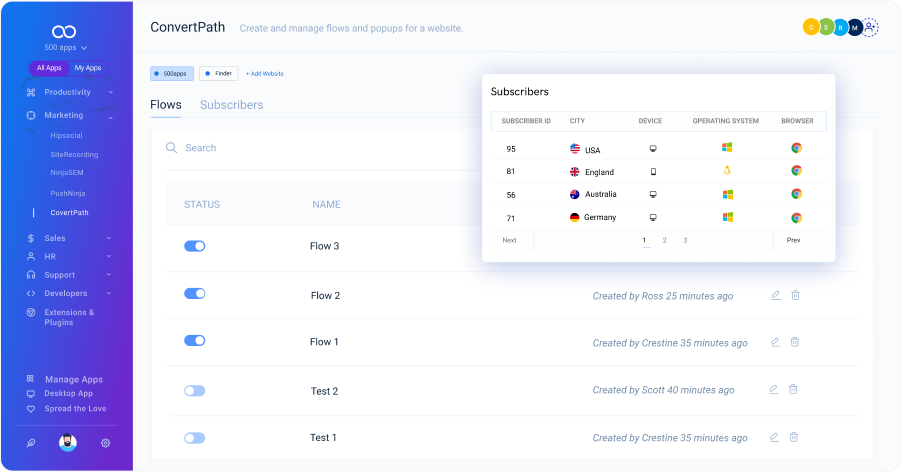Viewport: 902px width, 472px height.
Task: Click the user avatar in sidebar footer
Action: click(x=67, y=442)
